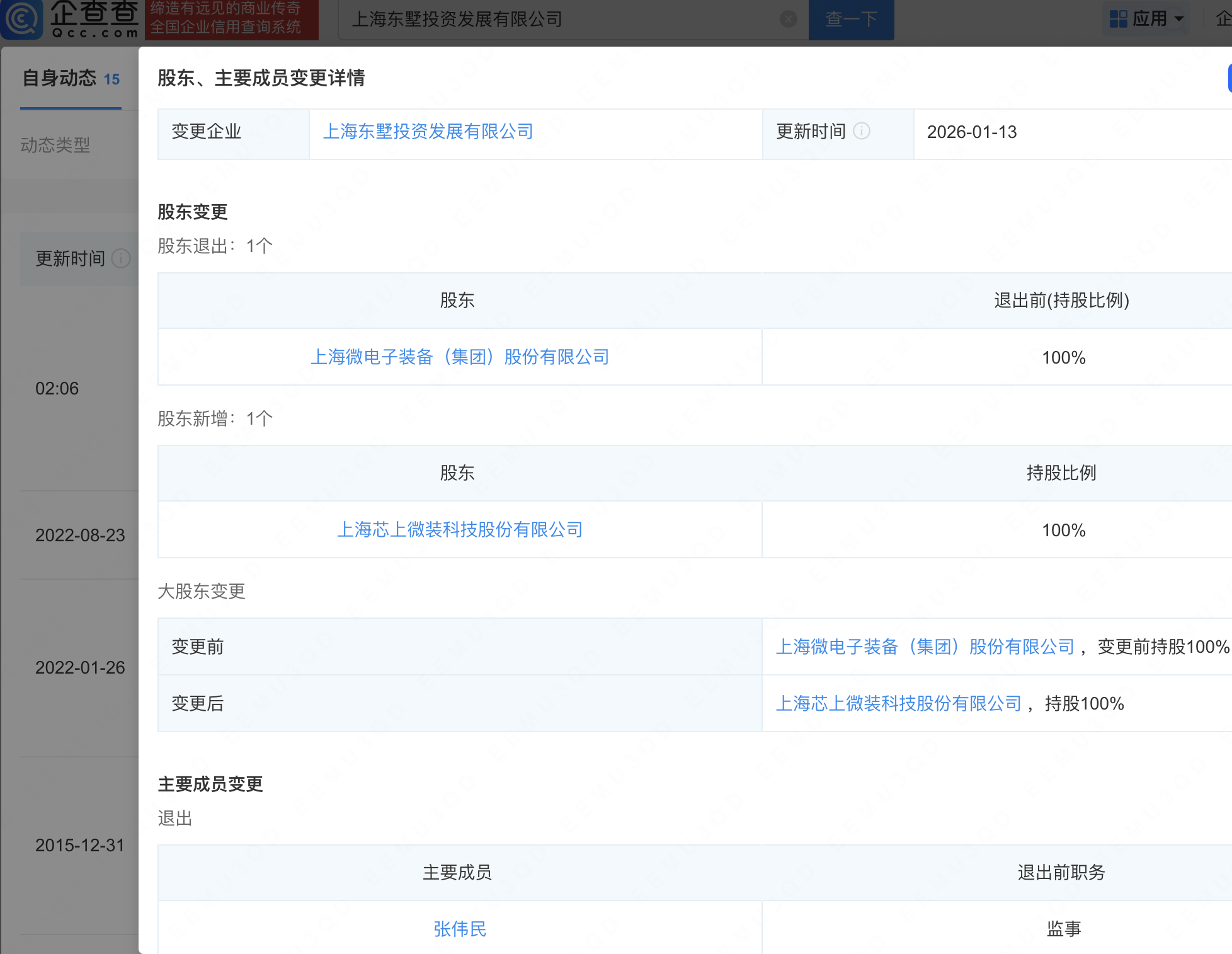
Task: Switch to the 自身动态 tab
Action: [60, 78]
